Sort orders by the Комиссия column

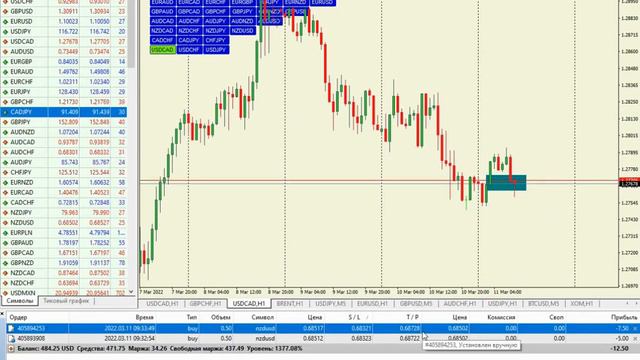[501, 317]
